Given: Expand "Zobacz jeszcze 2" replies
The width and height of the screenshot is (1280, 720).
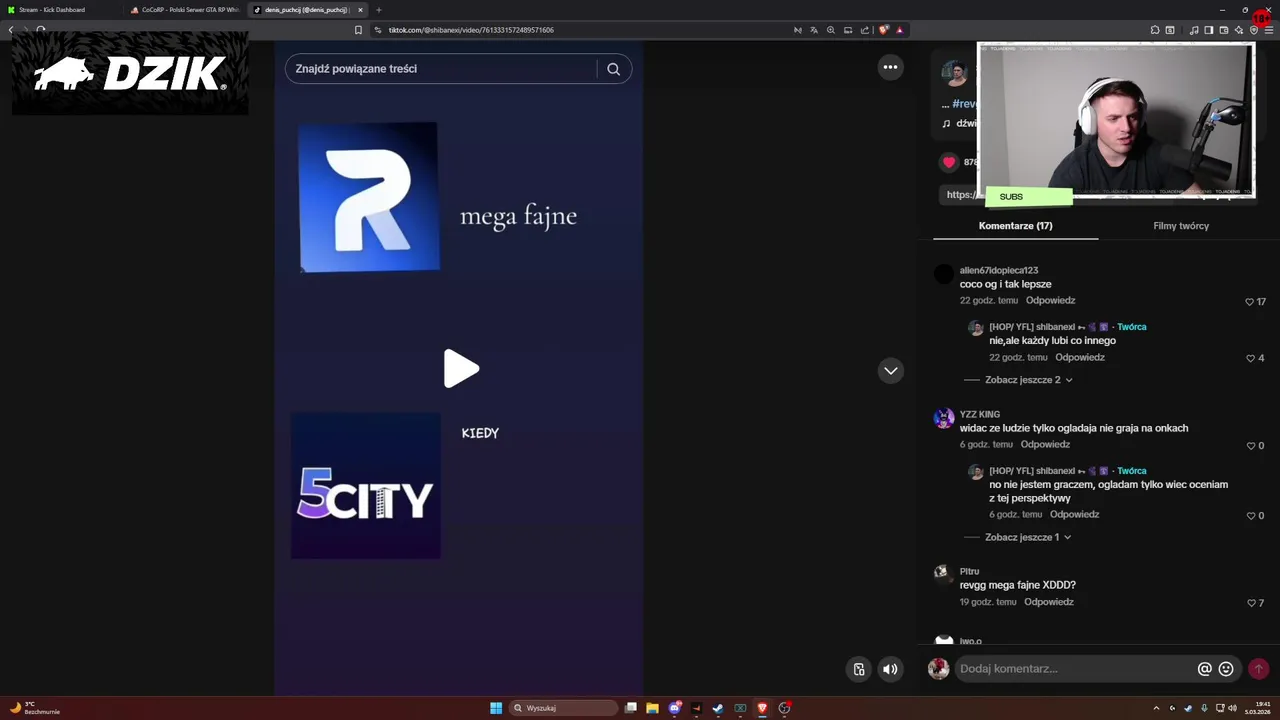Looking at the screenshot, I should (1029, 380).
